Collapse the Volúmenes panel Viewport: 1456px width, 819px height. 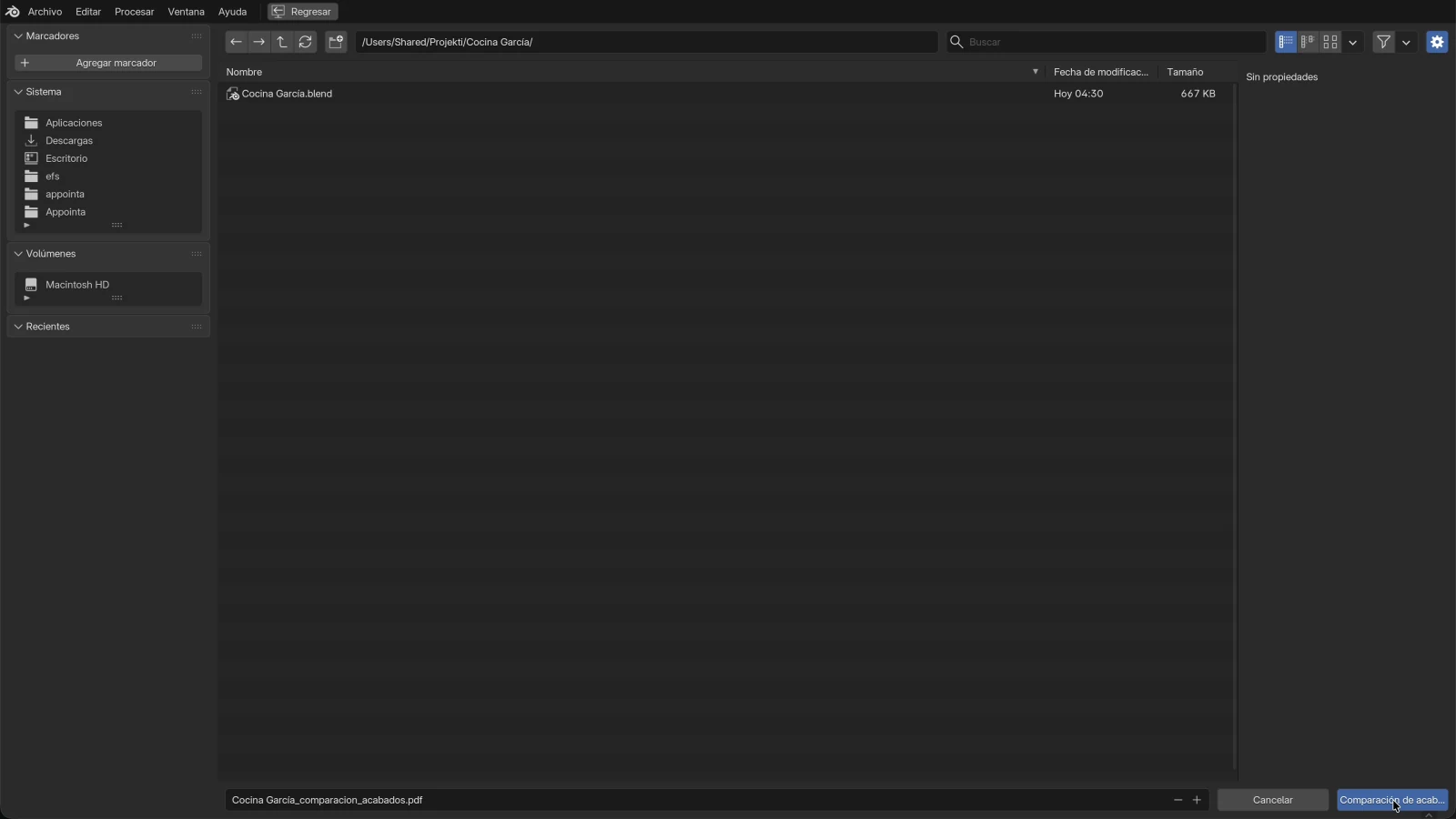18,254
